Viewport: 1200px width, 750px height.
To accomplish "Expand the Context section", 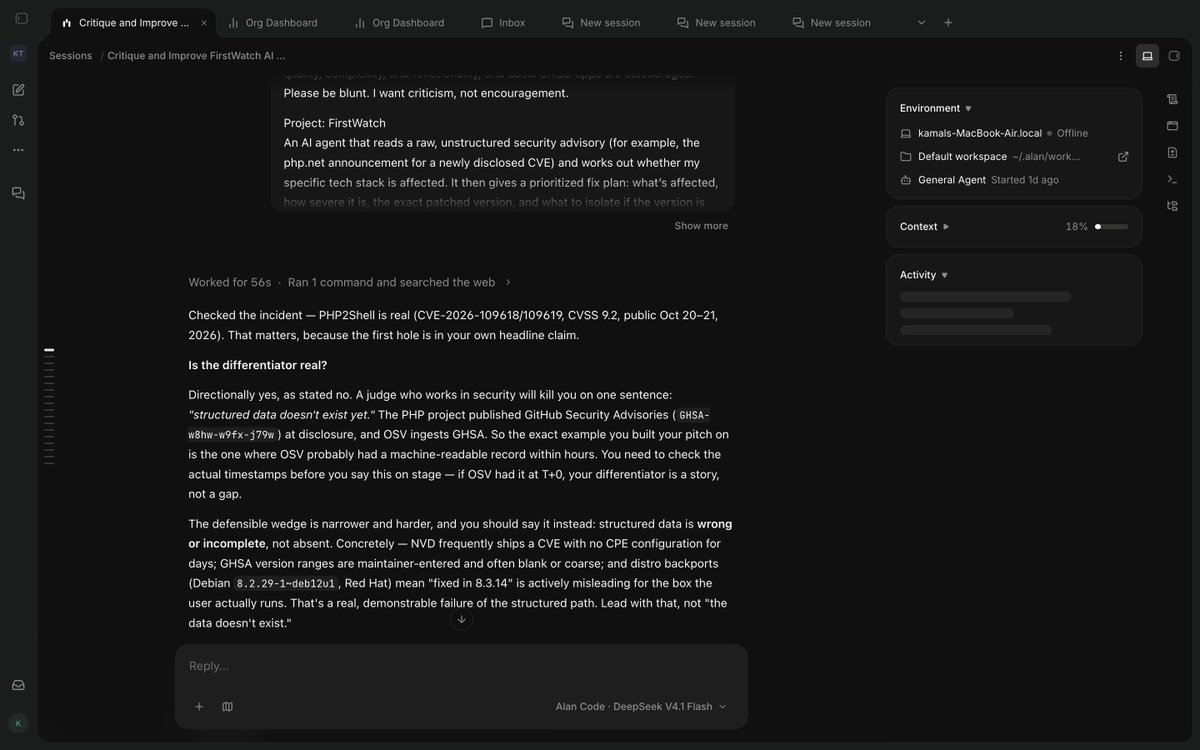I will [x=924, y=227].
